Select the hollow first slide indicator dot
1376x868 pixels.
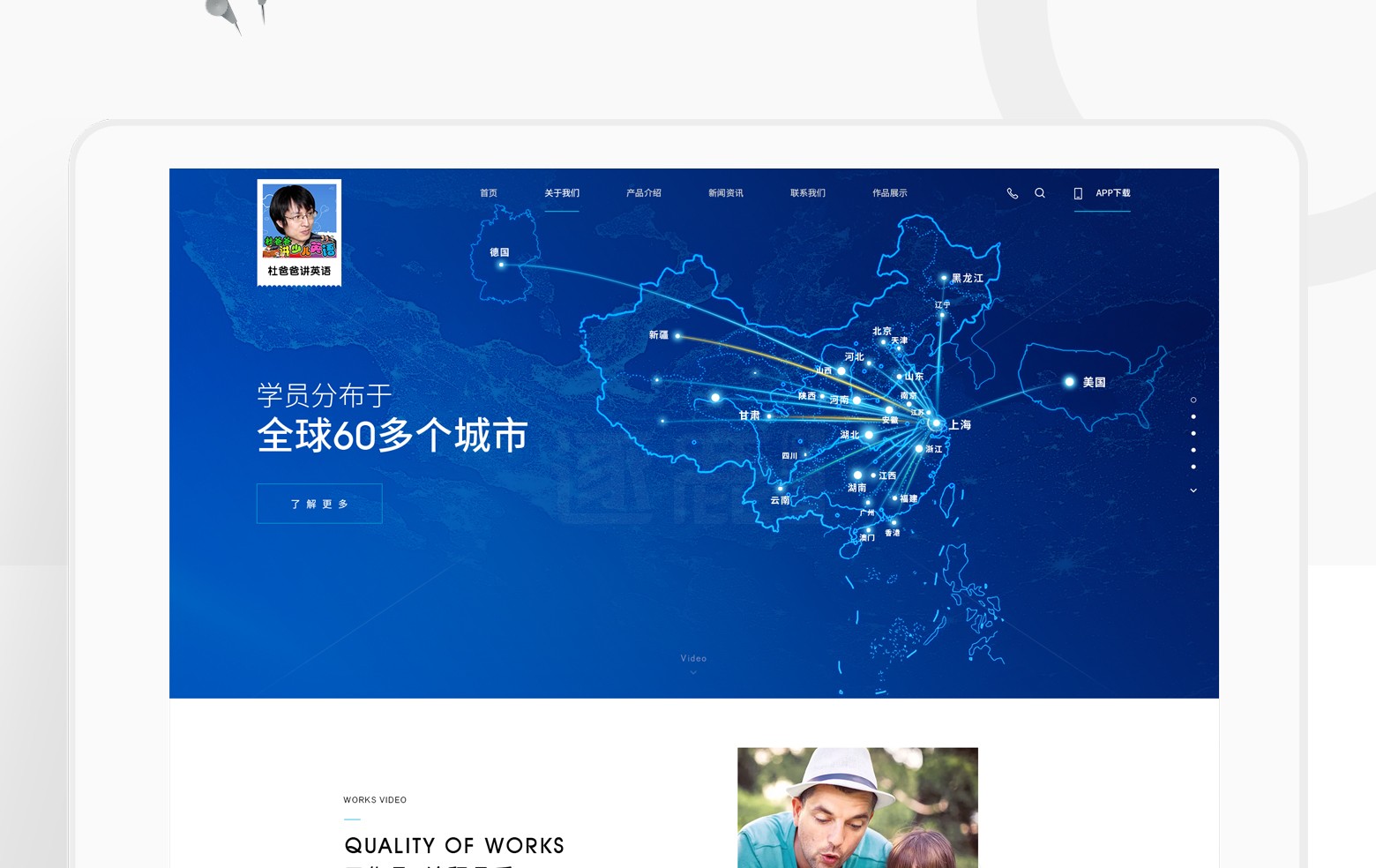point(1193,400)
